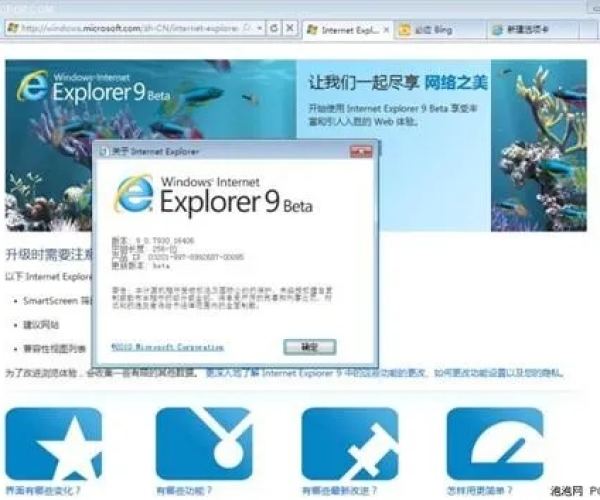Close the Internet Explorer tab

pos(386,30)
